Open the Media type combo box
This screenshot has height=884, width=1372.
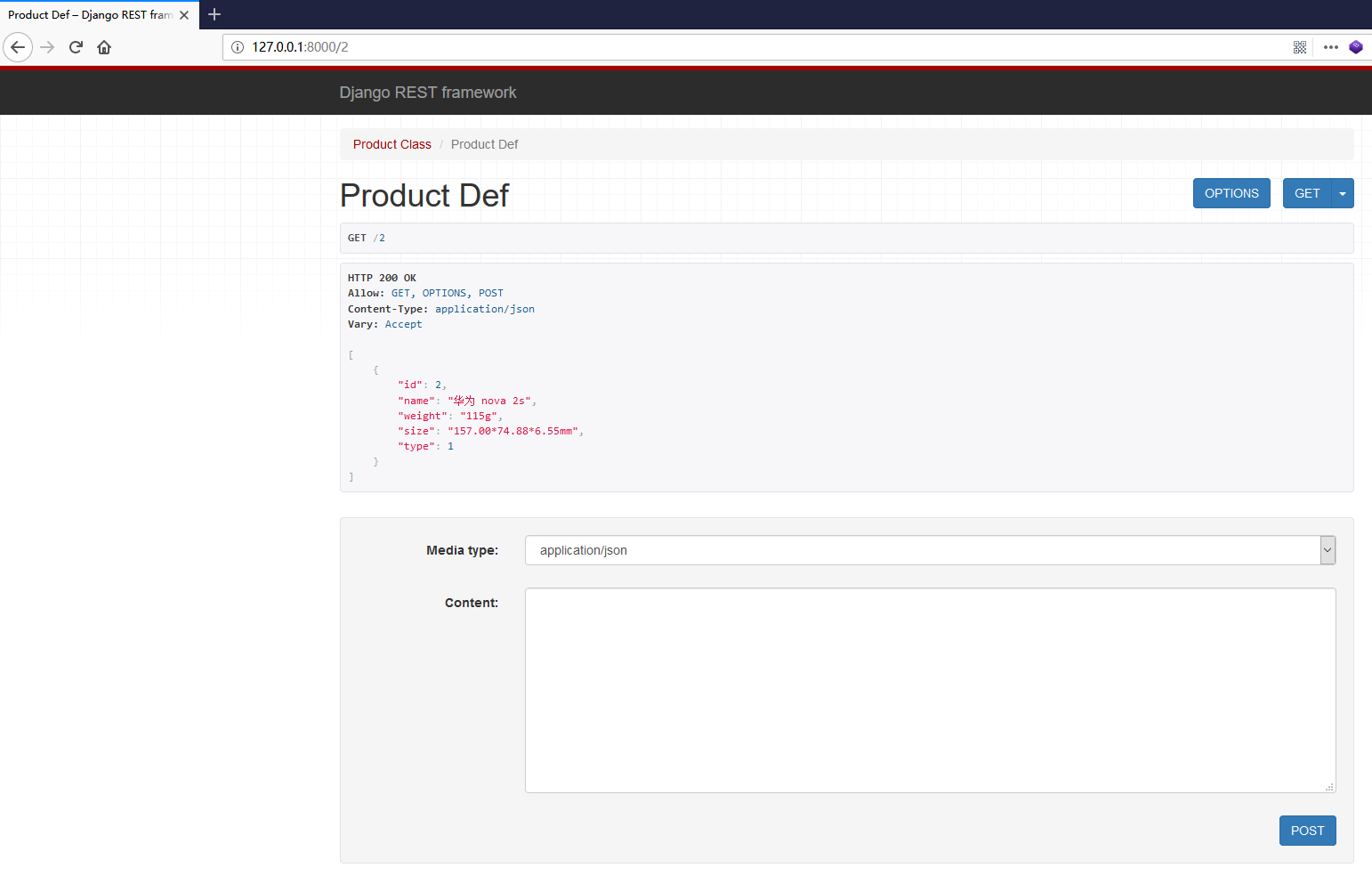(x=931, y=550)
